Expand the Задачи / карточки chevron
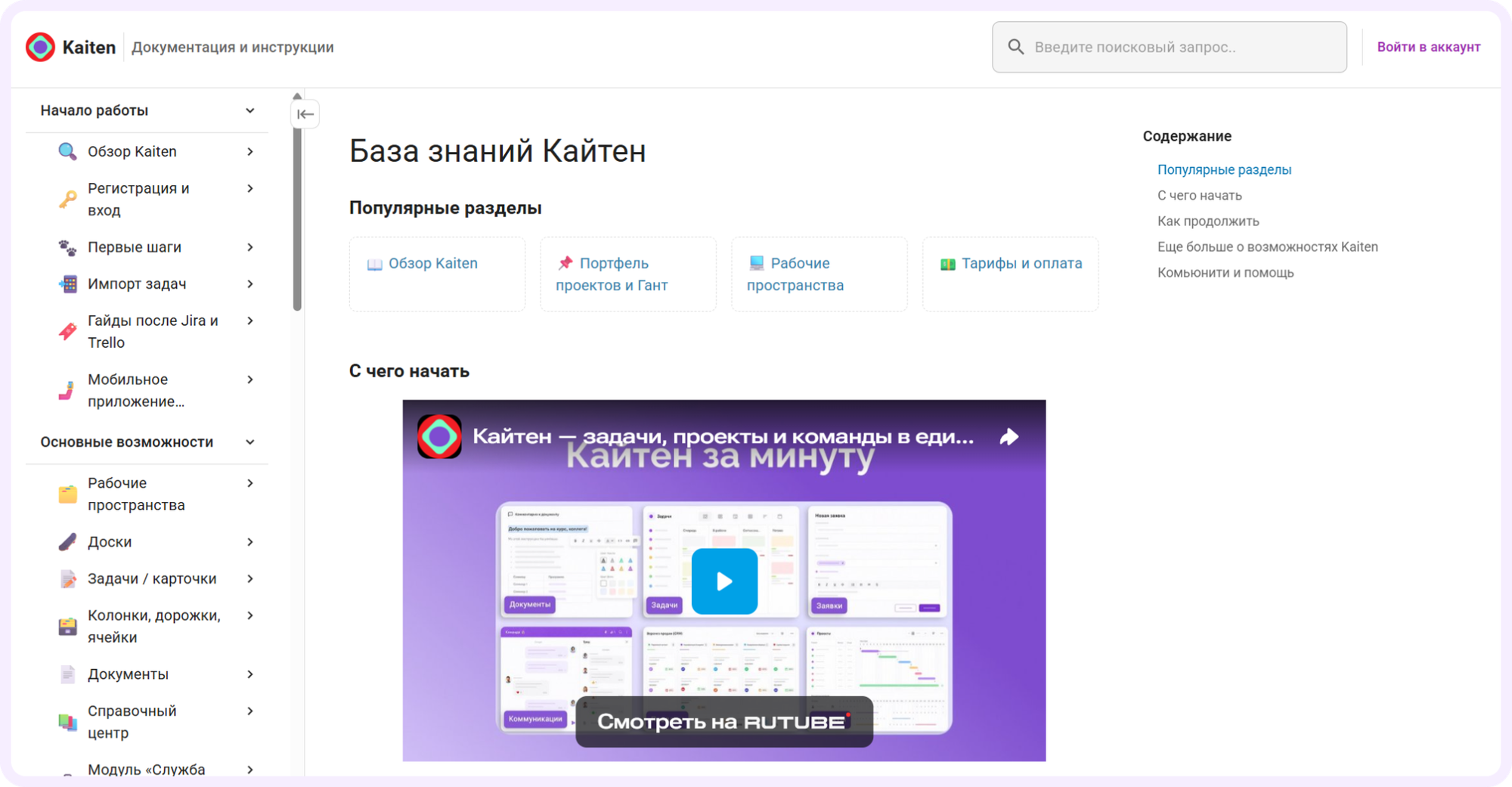This screenshot has height=787, width=1512. coord(250,579)
